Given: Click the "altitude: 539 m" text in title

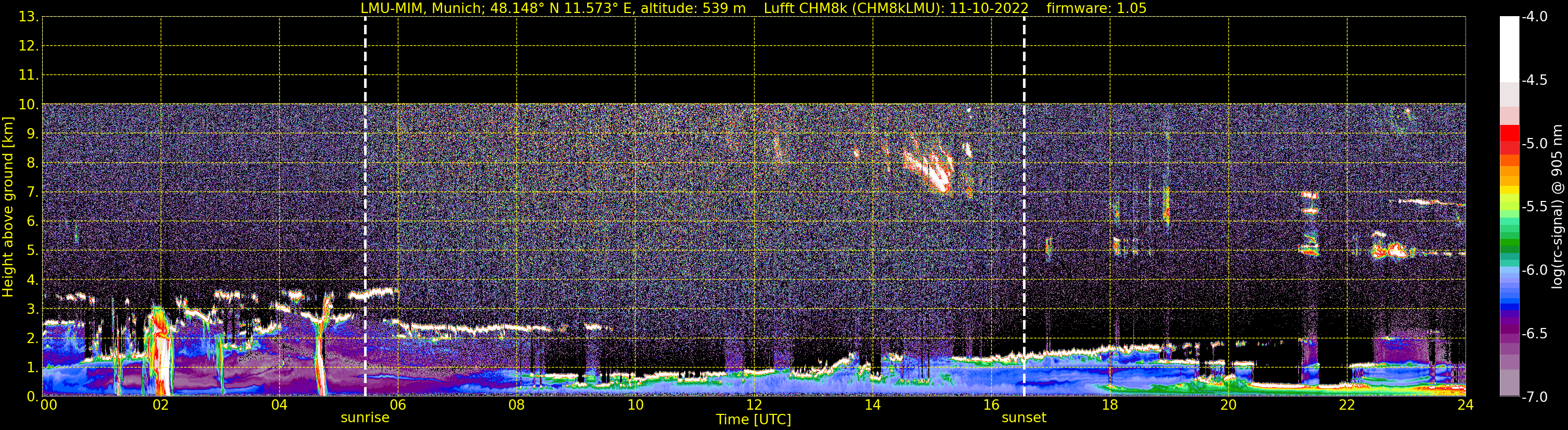Looking at the screenshot, I should (x=693, y=8).
